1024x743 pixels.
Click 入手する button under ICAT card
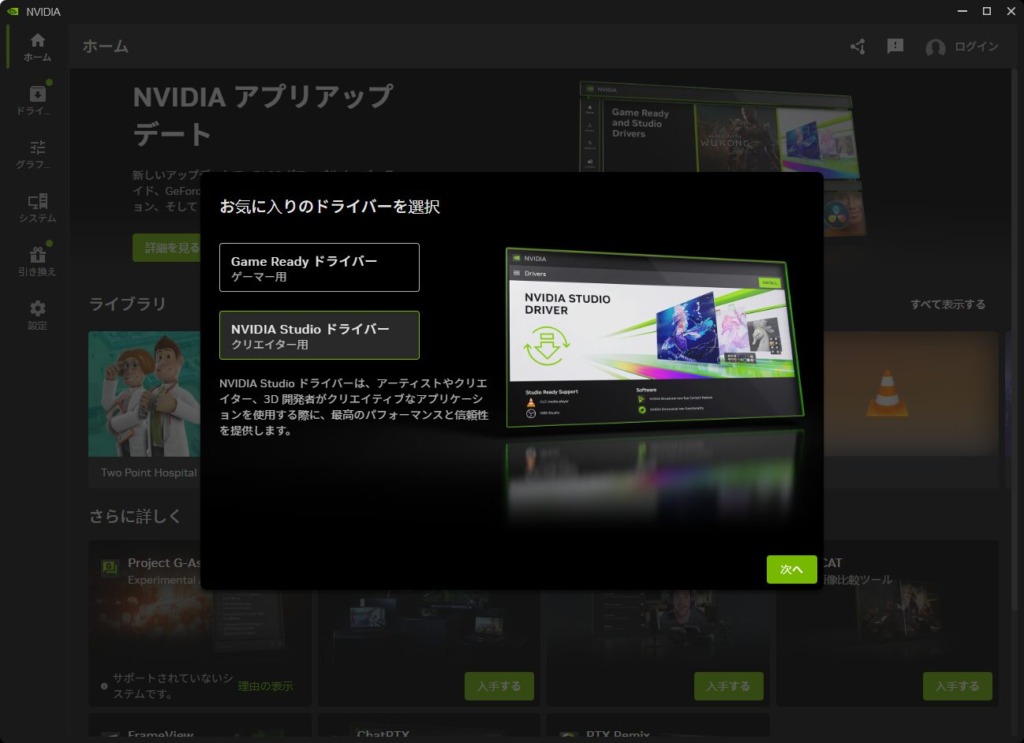pyautogui.click(x=957, y=686)
